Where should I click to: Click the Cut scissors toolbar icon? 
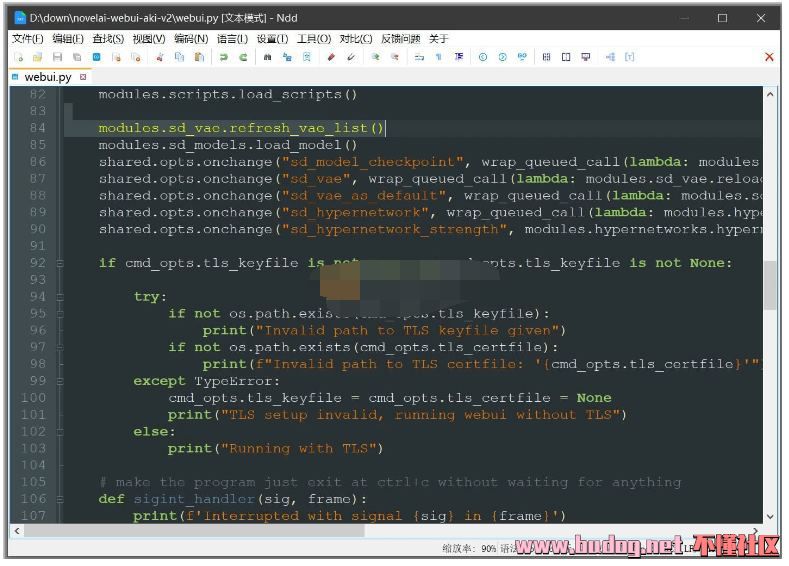coord(160,58)
